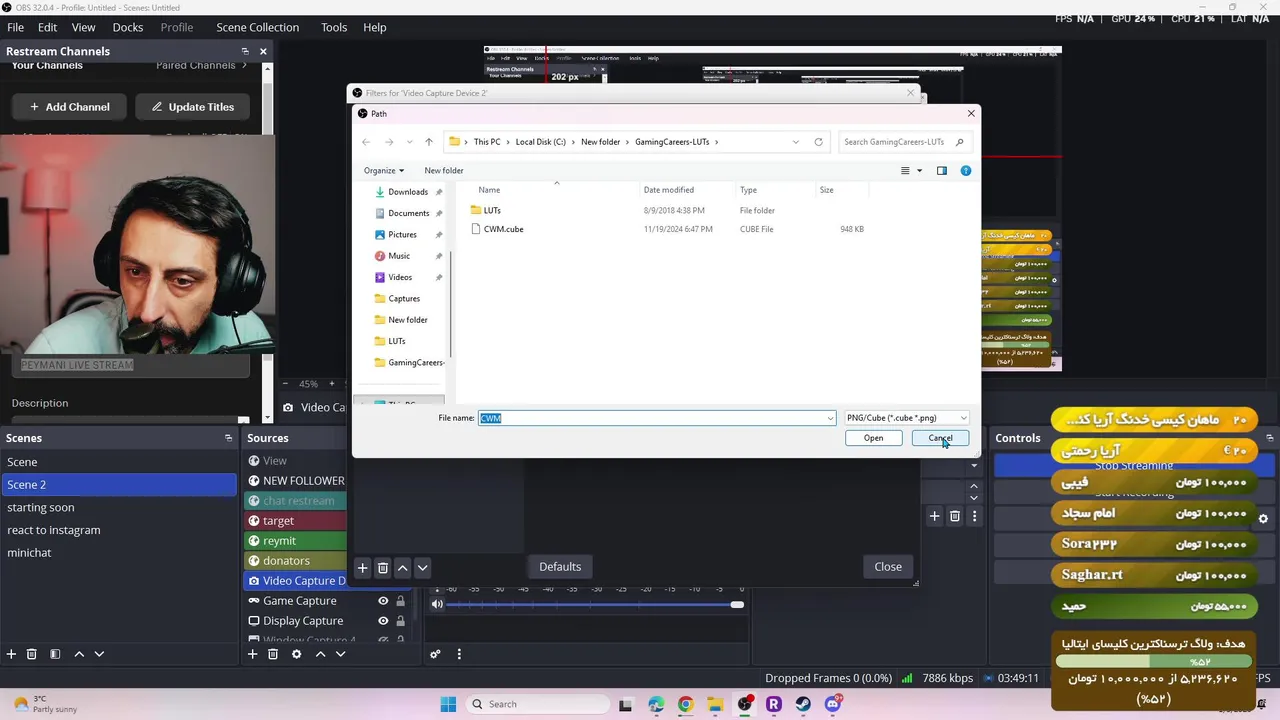The image size is (1280, 720).
Task: Add a new source in Sources panel
Action: 253,654
